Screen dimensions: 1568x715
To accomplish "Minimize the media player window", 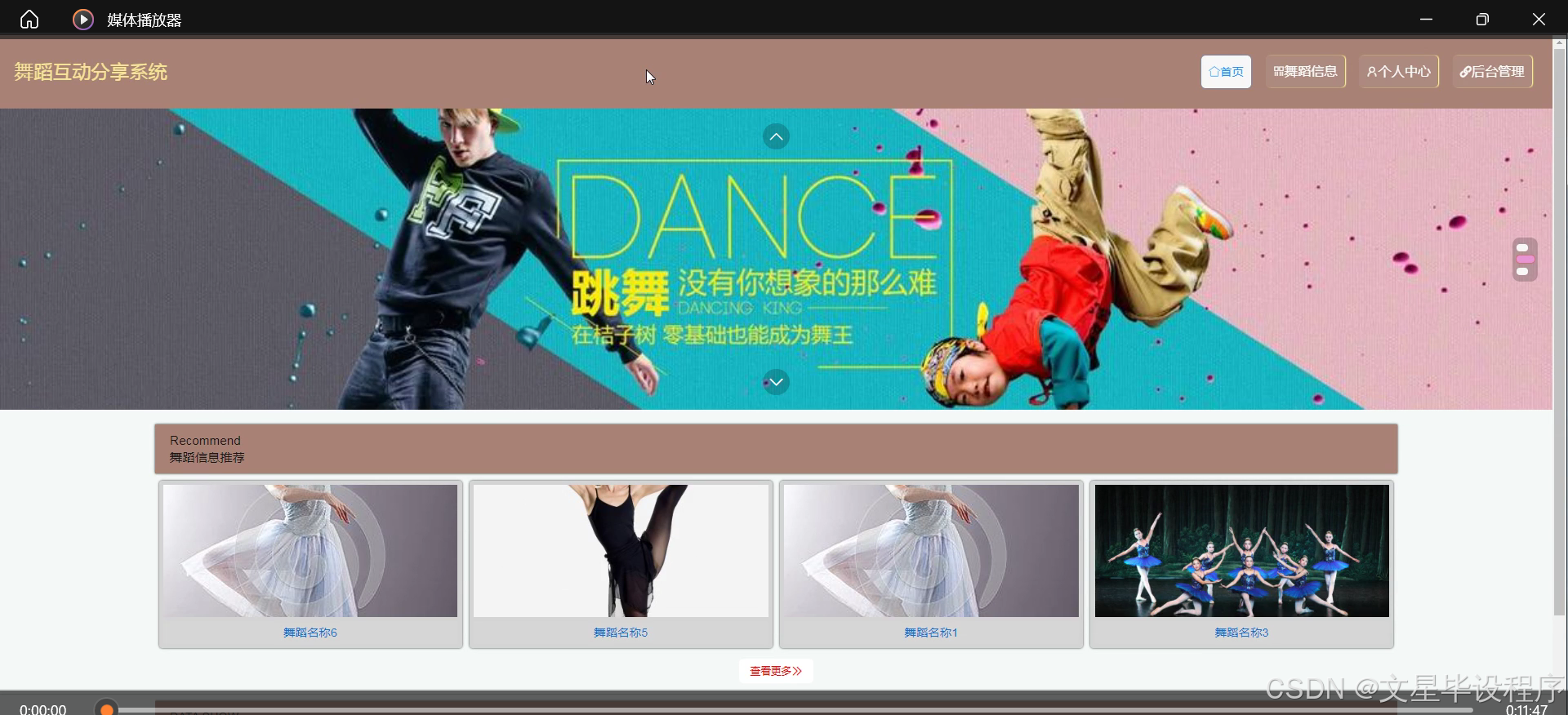I will click(1426, 20).
